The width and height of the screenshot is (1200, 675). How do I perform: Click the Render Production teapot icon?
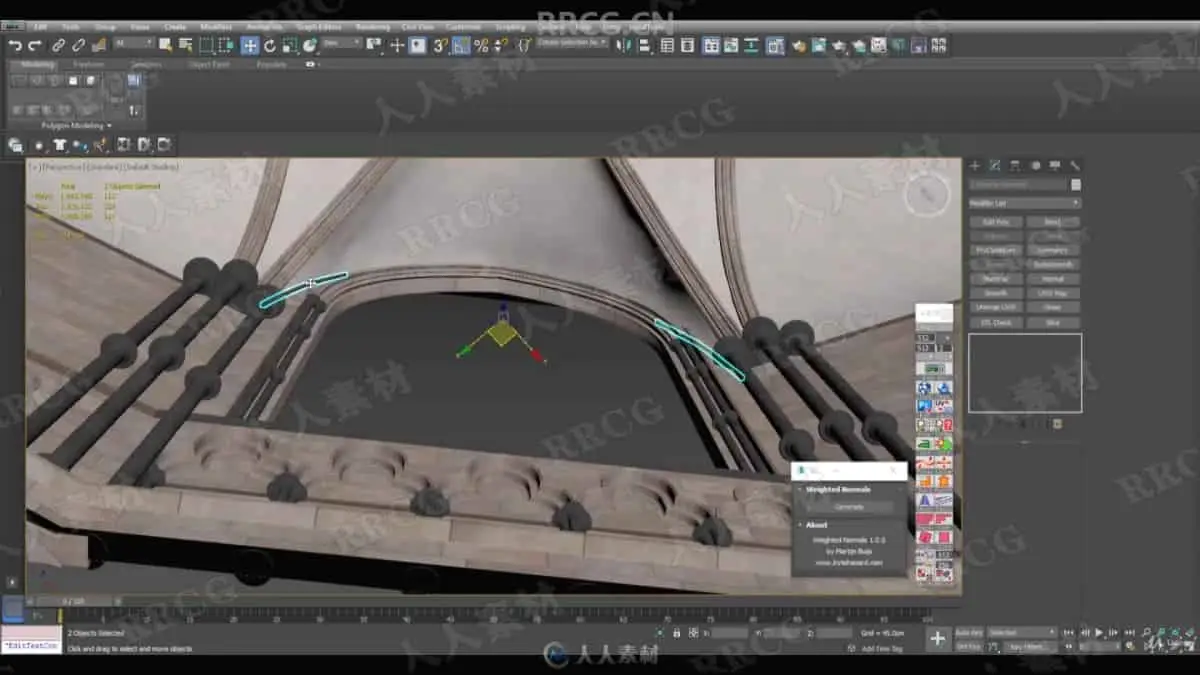(x=838, y=45)
